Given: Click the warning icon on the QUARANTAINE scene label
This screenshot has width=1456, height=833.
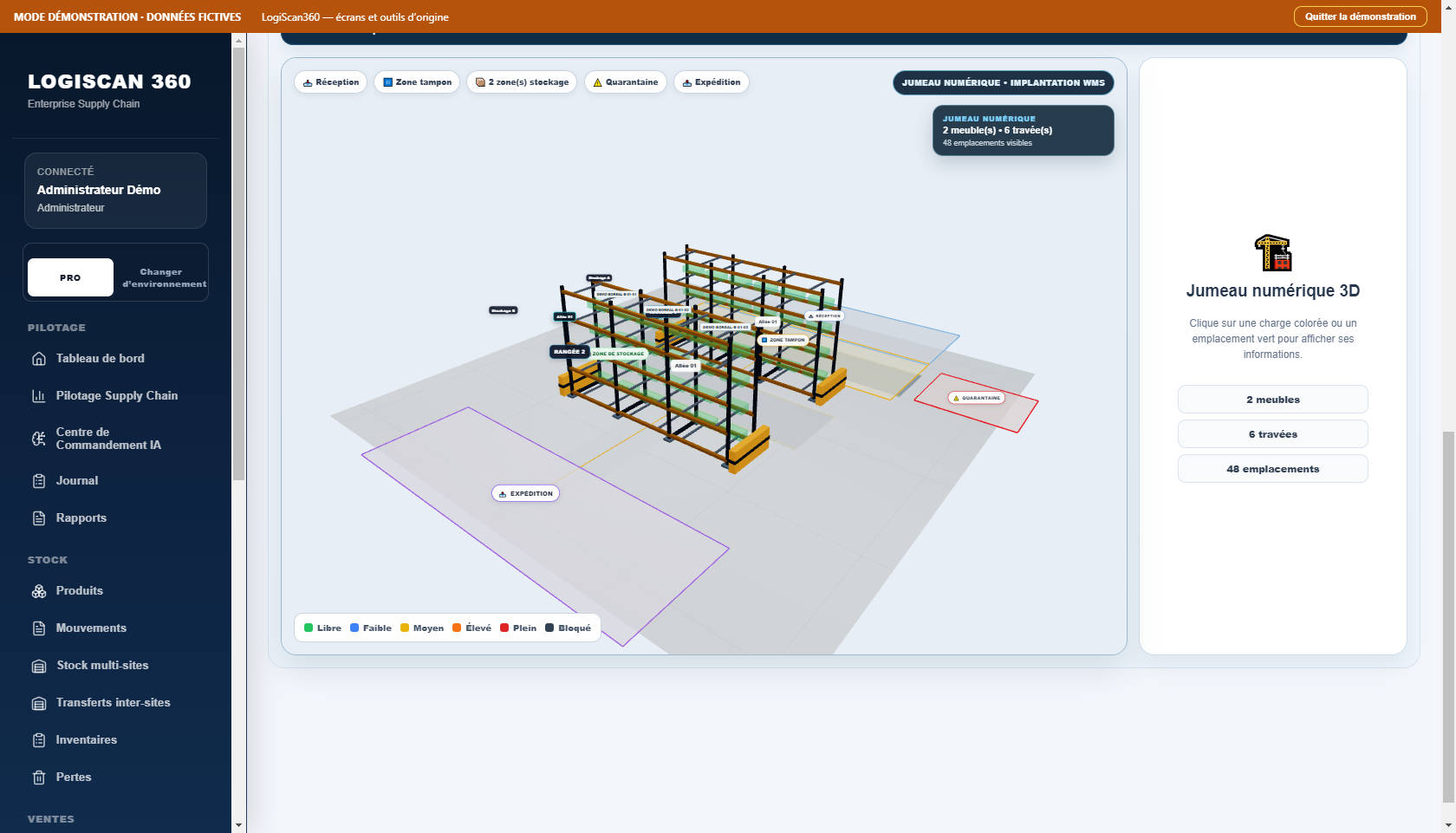Looking at the screenshot, I should (957, 399).
